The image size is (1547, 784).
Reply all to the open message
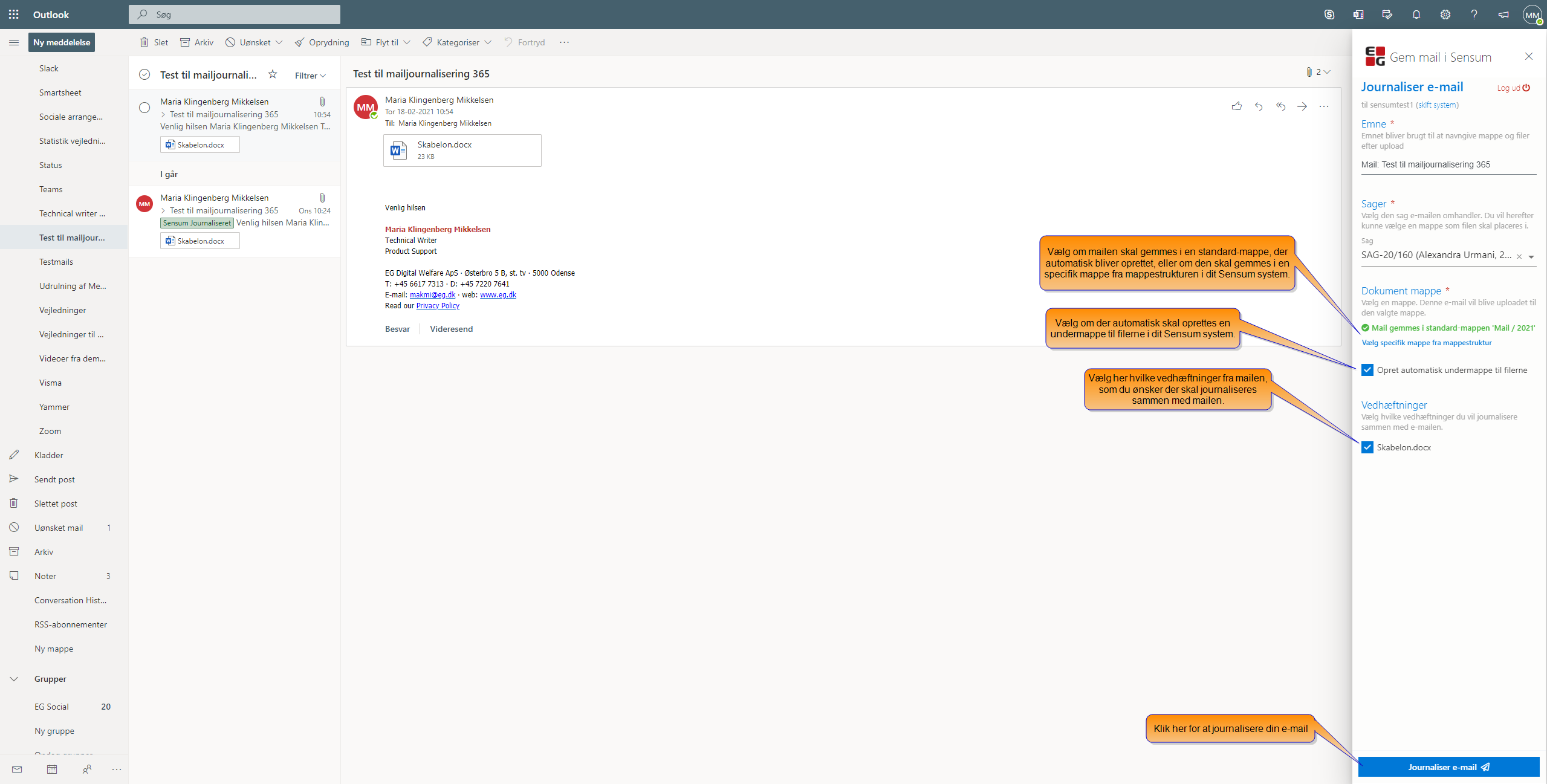point(1280,106)
